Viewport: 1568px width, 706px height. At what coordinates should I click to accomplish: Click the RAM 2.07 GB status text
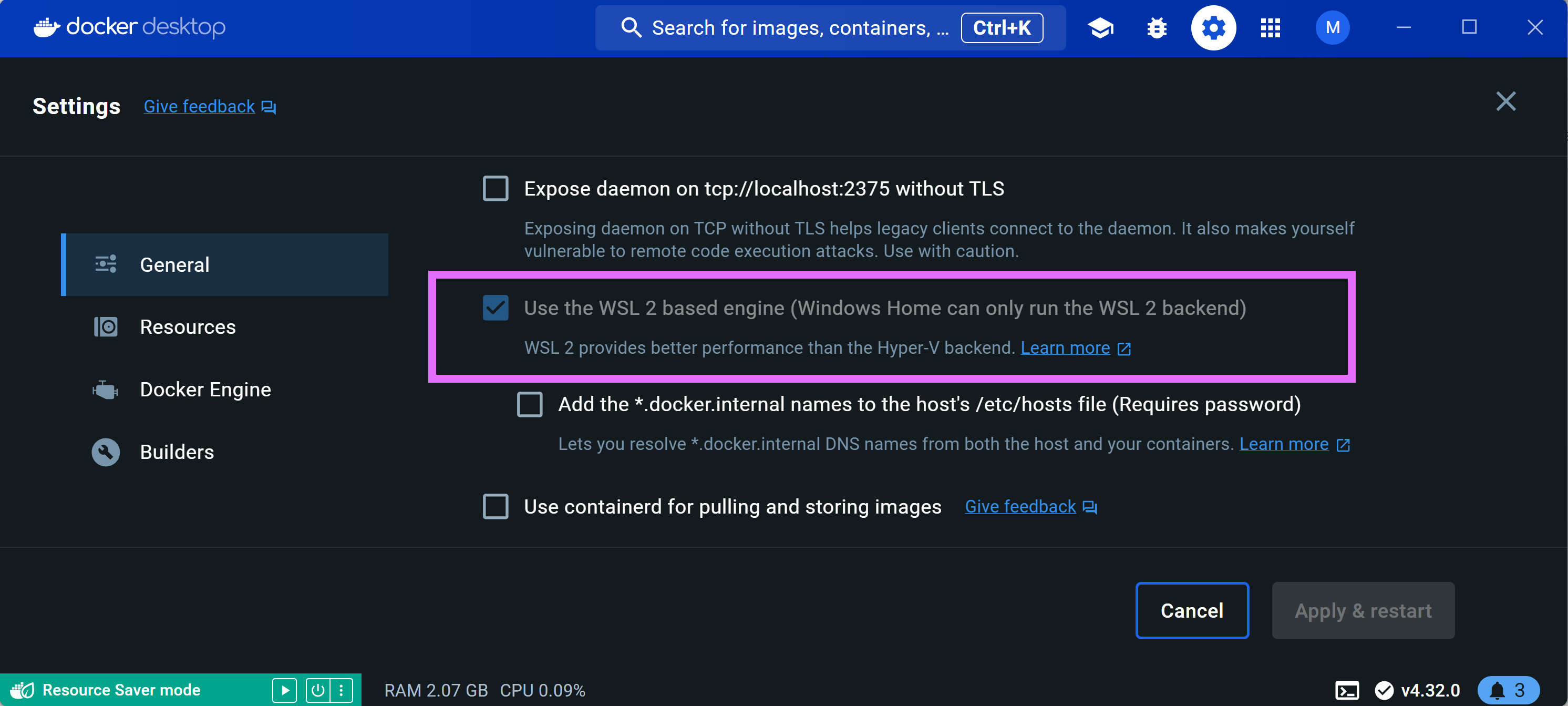(x=436, y=690)
